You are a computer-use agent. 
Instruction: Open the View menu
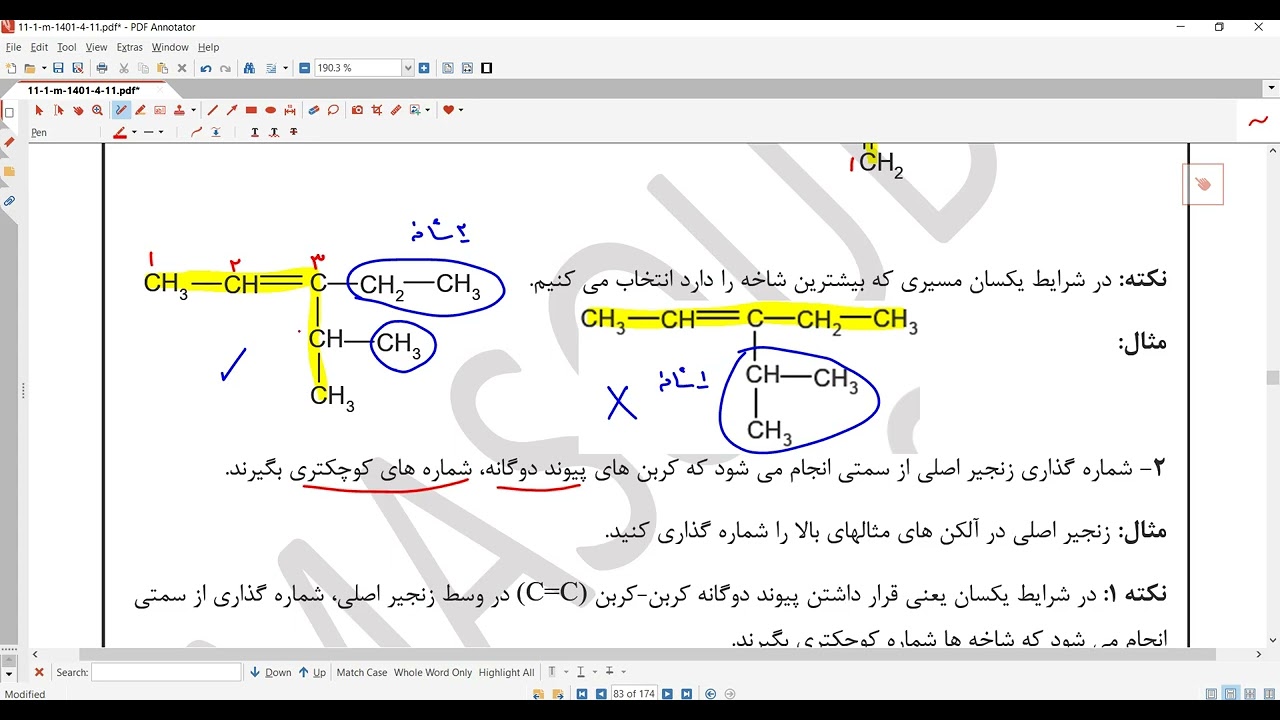tap(96, 47)
